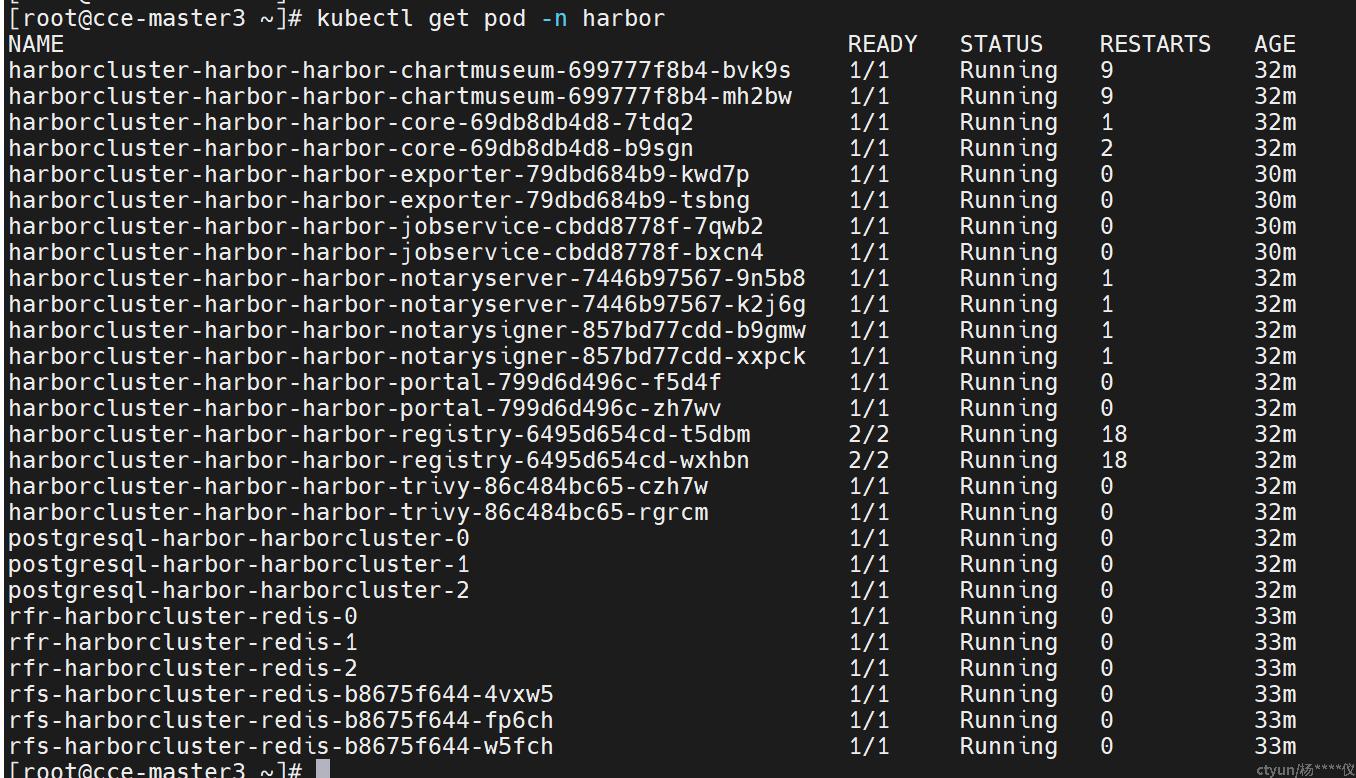Click the terminal cursor at the final prompt
The height and width of the screenshot is (778, 1356).
point(322,769)
